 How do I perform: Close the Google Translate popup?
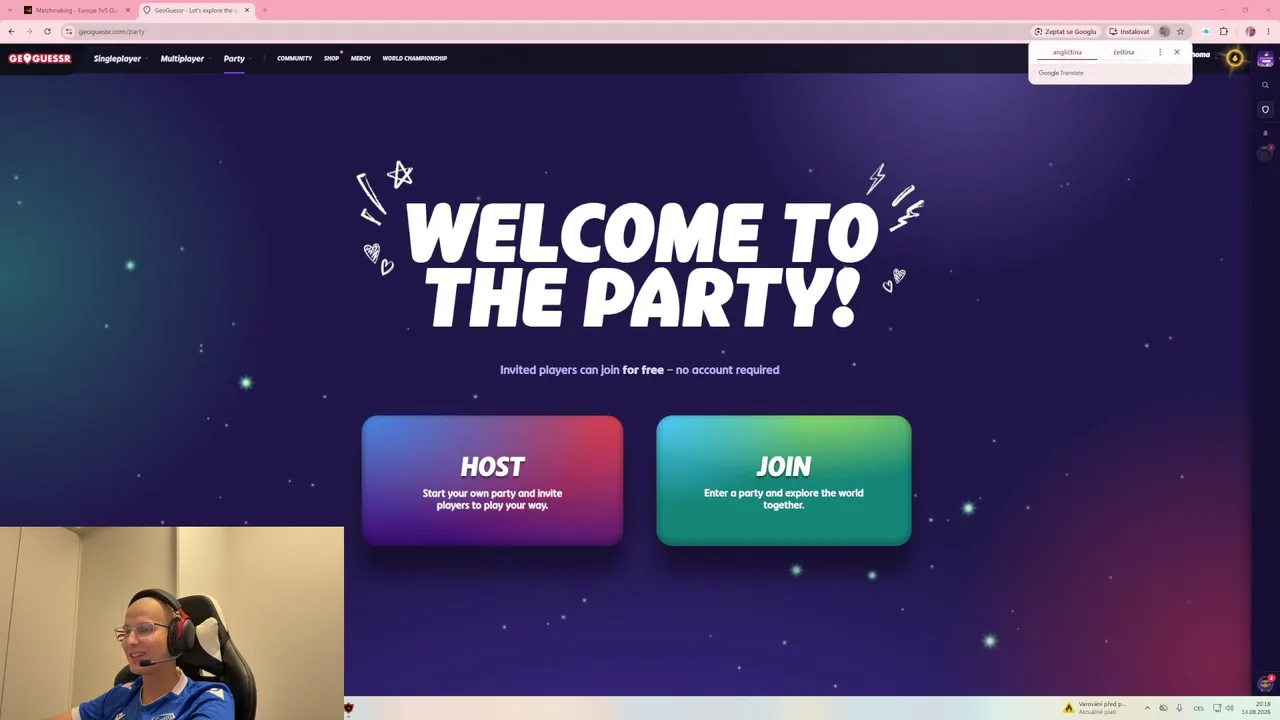tap(1177, 52)
